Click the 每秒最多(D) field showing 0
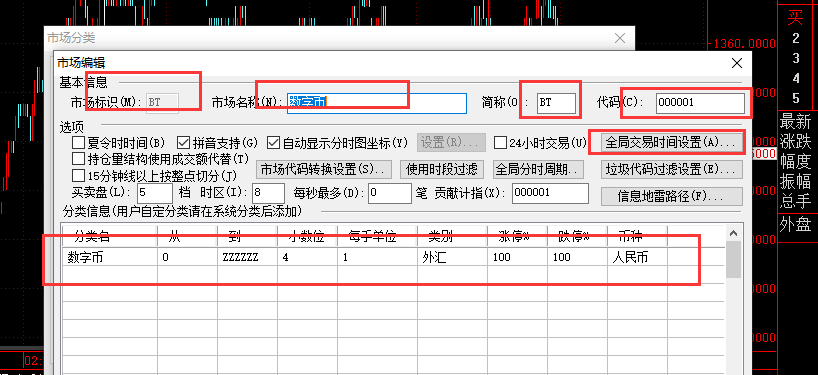This screenshot has height=375, width=818. [390, 192]
